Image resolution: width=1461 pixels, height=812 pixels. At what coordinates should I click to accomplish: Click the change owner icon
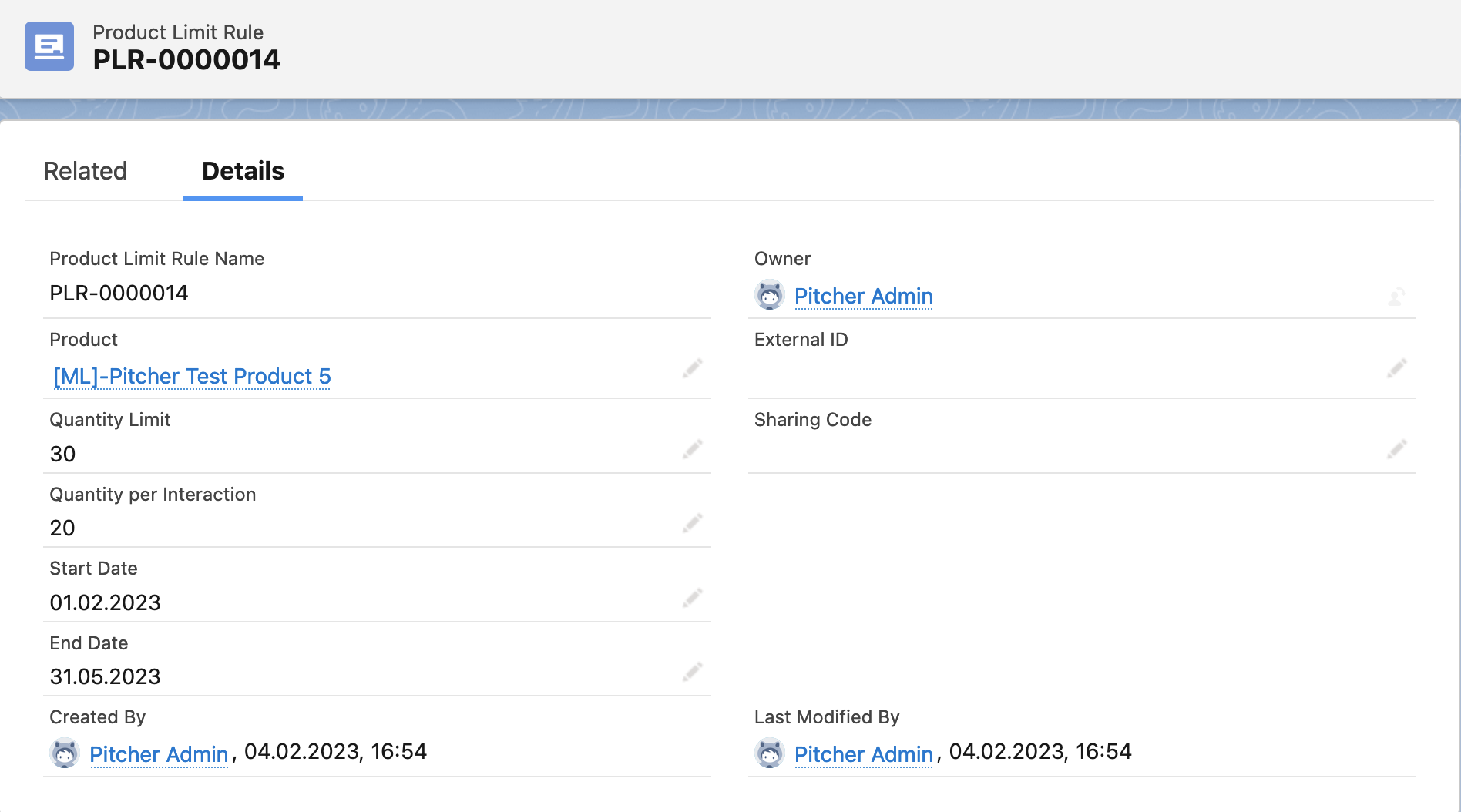click(1396, 297)
